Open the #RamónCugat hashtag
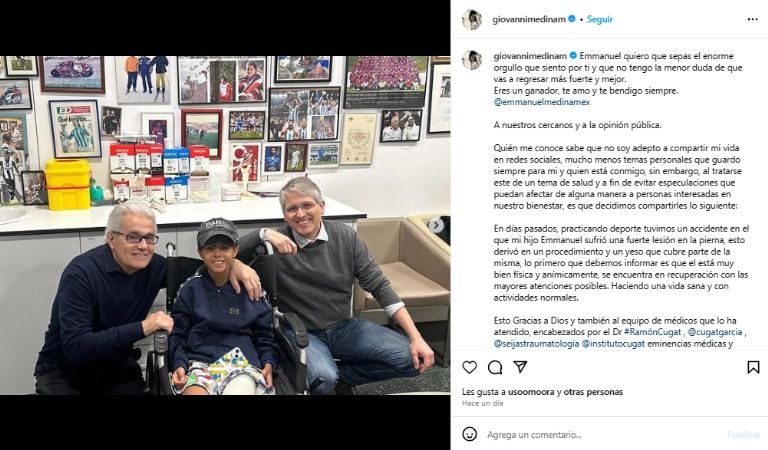 coord(652,332)
